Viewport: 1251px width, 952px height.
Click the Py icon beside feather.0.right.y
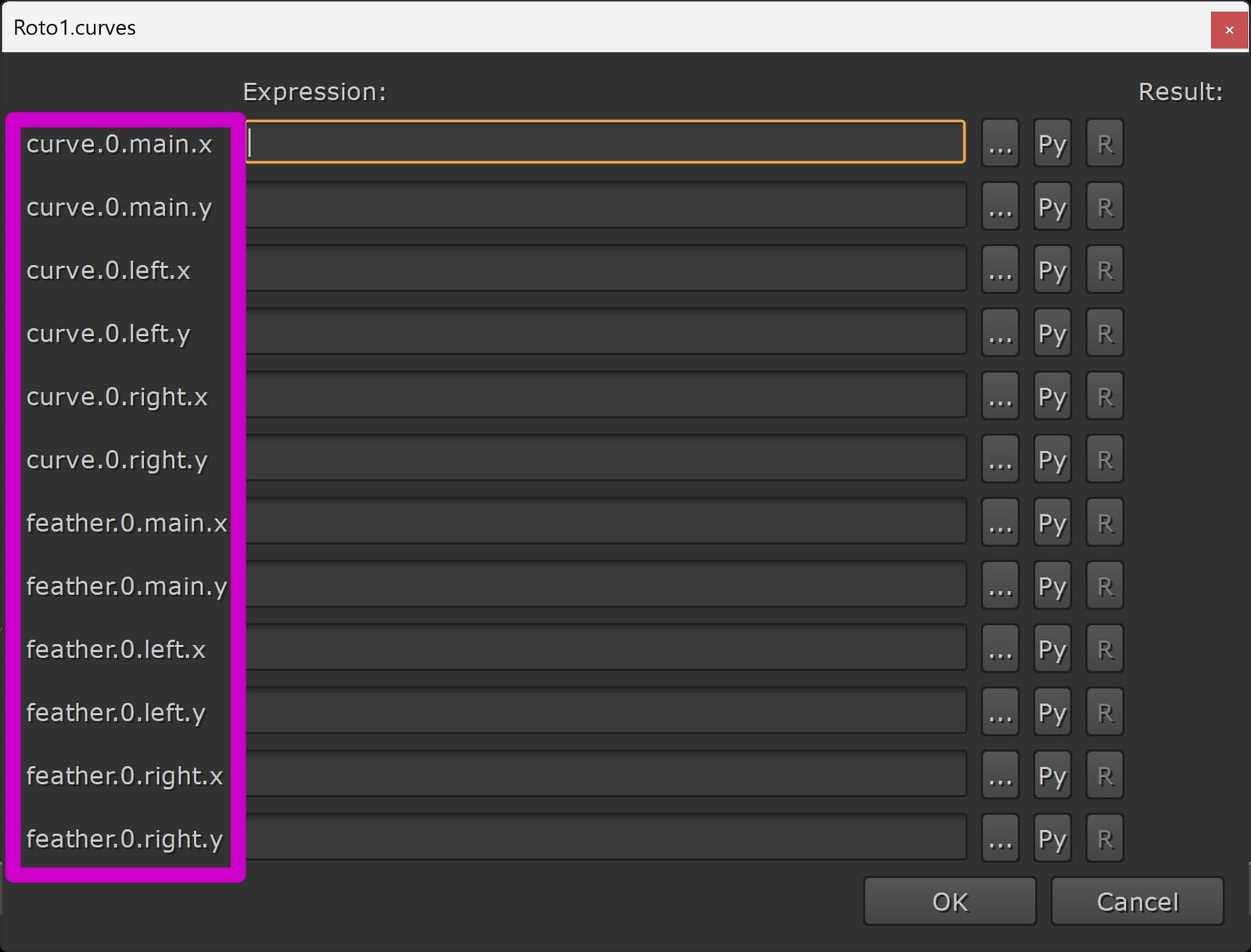pos(1052,839)
